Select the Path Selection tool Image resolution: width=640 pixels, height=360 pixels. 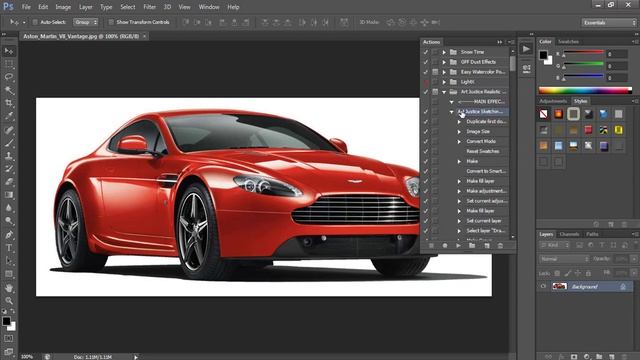(9, 261)
